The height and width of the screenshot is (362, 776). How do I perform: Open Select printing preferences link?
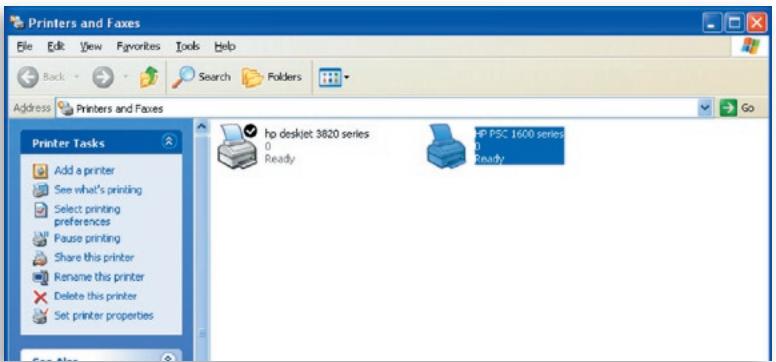point(87,215)
